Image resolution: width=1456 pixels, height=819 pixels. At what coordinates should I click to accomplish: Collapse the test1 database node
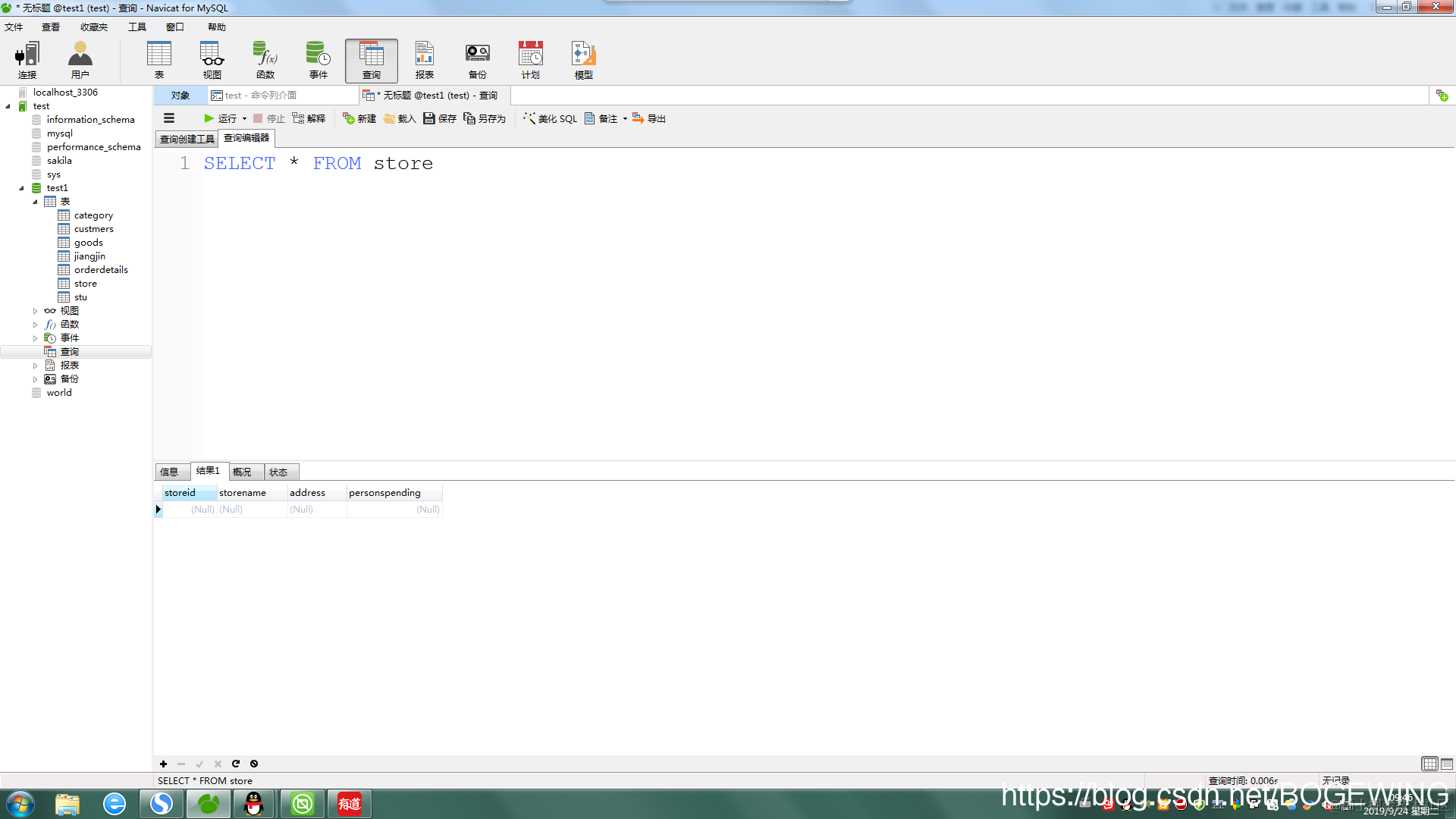coord(21,188)
